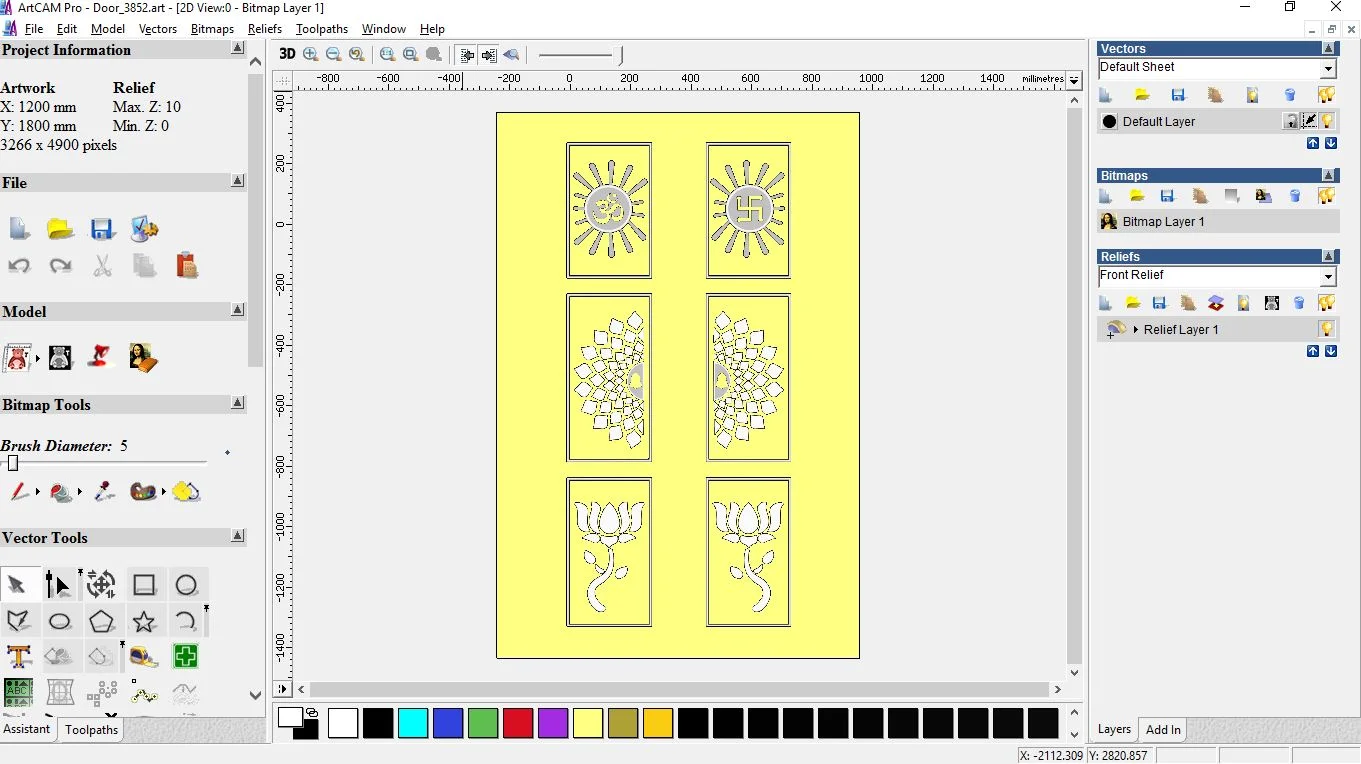Expand Relief Layer 1 arrow
This screenshot has width=1361, height=764.
(x=1136, y=329)
